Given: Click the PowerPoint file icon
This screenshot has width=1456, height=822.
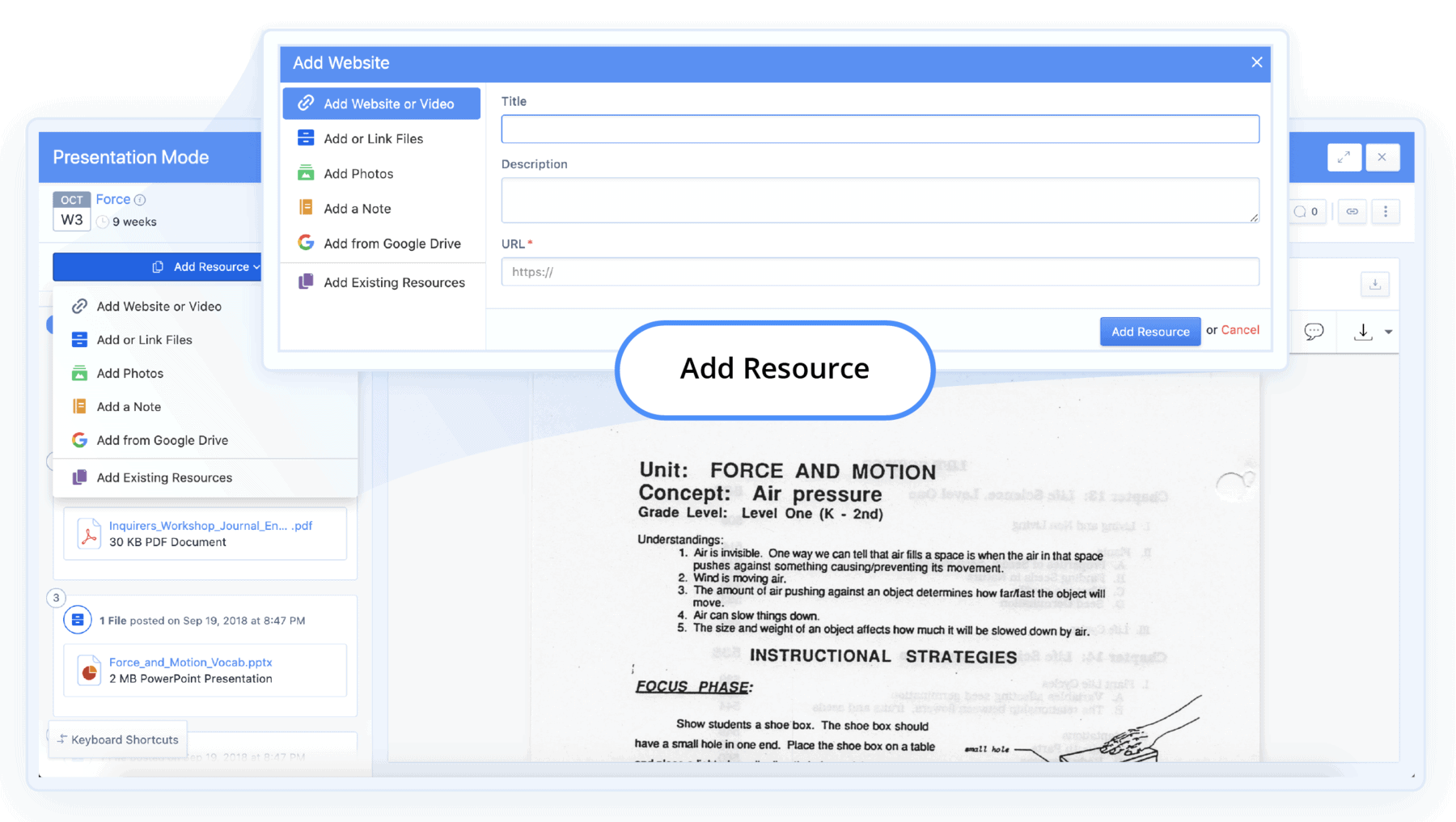Looking at the screenshot, I should pyautogui.click(x=89, y=671).
